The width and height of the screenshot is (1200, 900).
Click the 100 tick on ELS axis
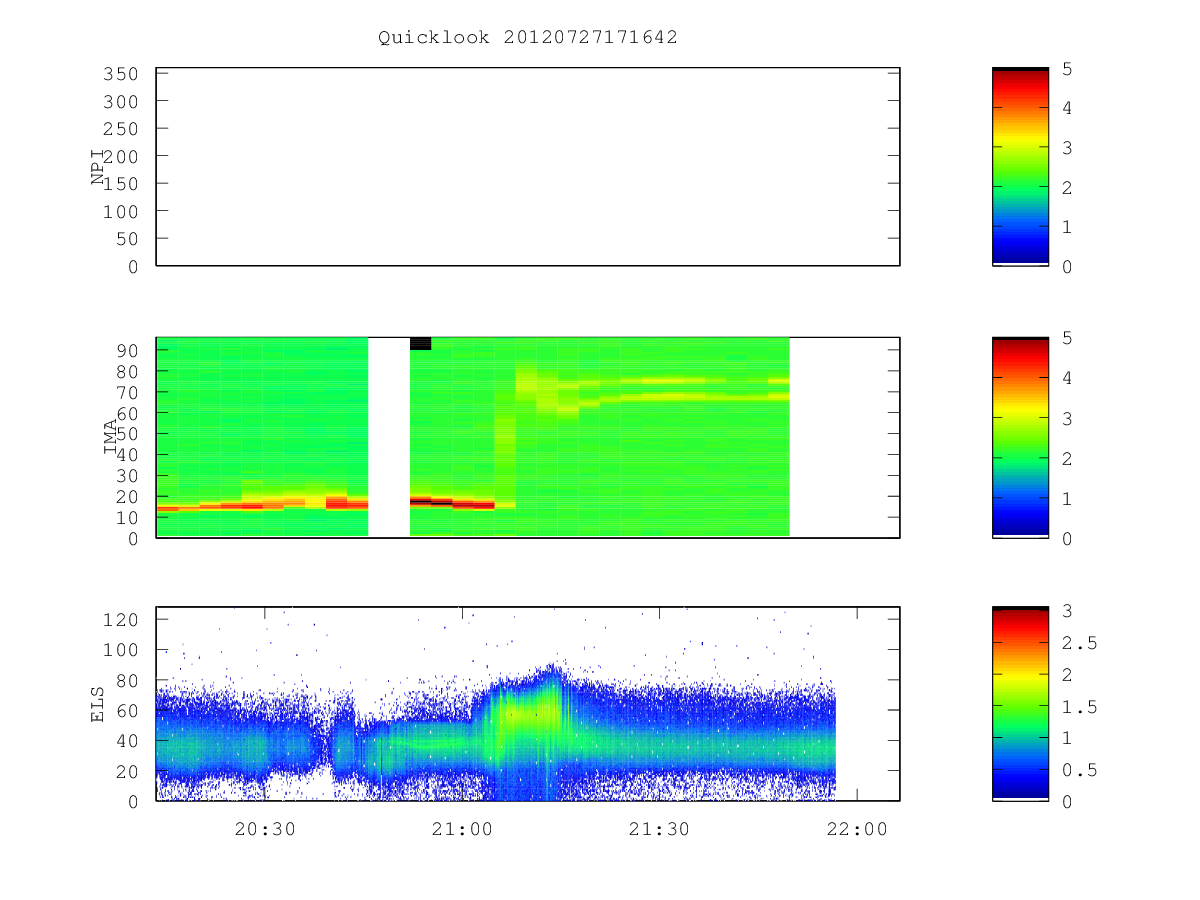point(121,649)
